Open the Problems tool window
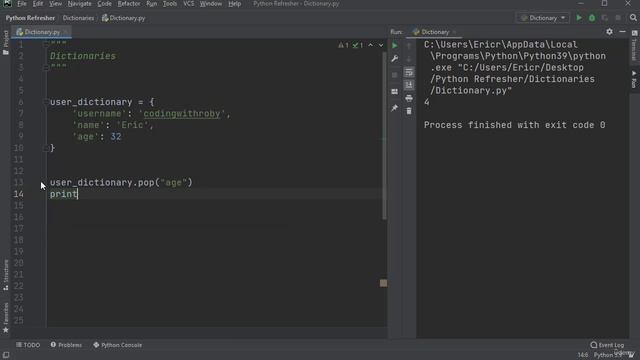 pyautogui.click(x=66, y=345)
